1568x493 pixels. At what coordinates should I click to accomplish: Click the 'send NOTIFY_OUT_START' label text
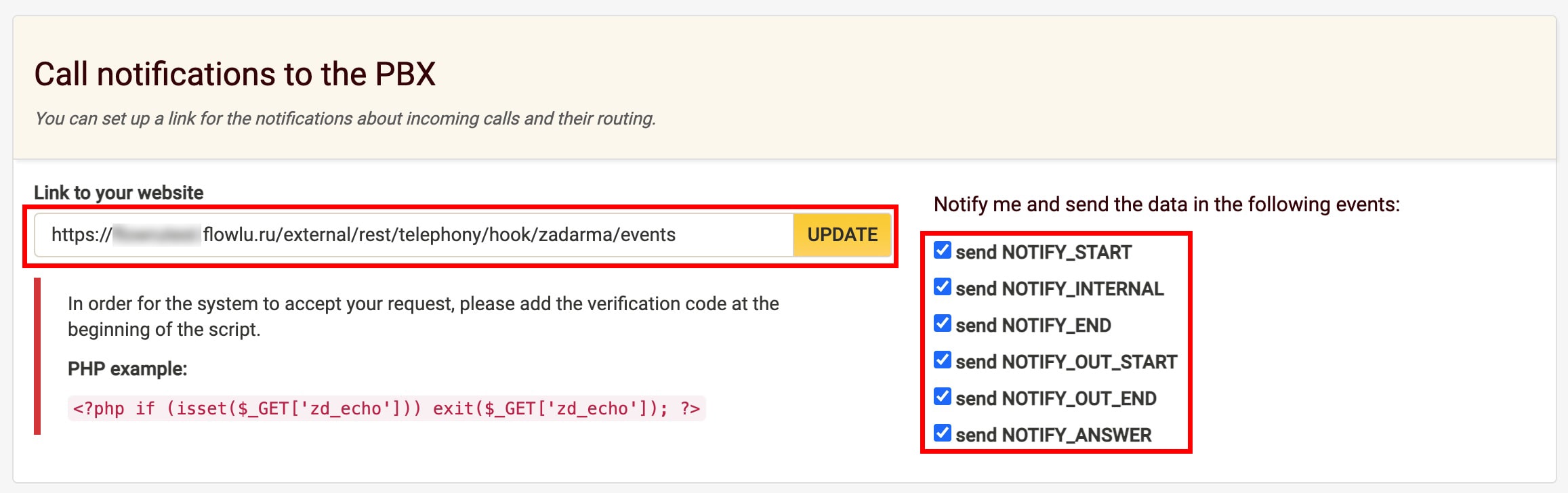(x=1066, y=362)
